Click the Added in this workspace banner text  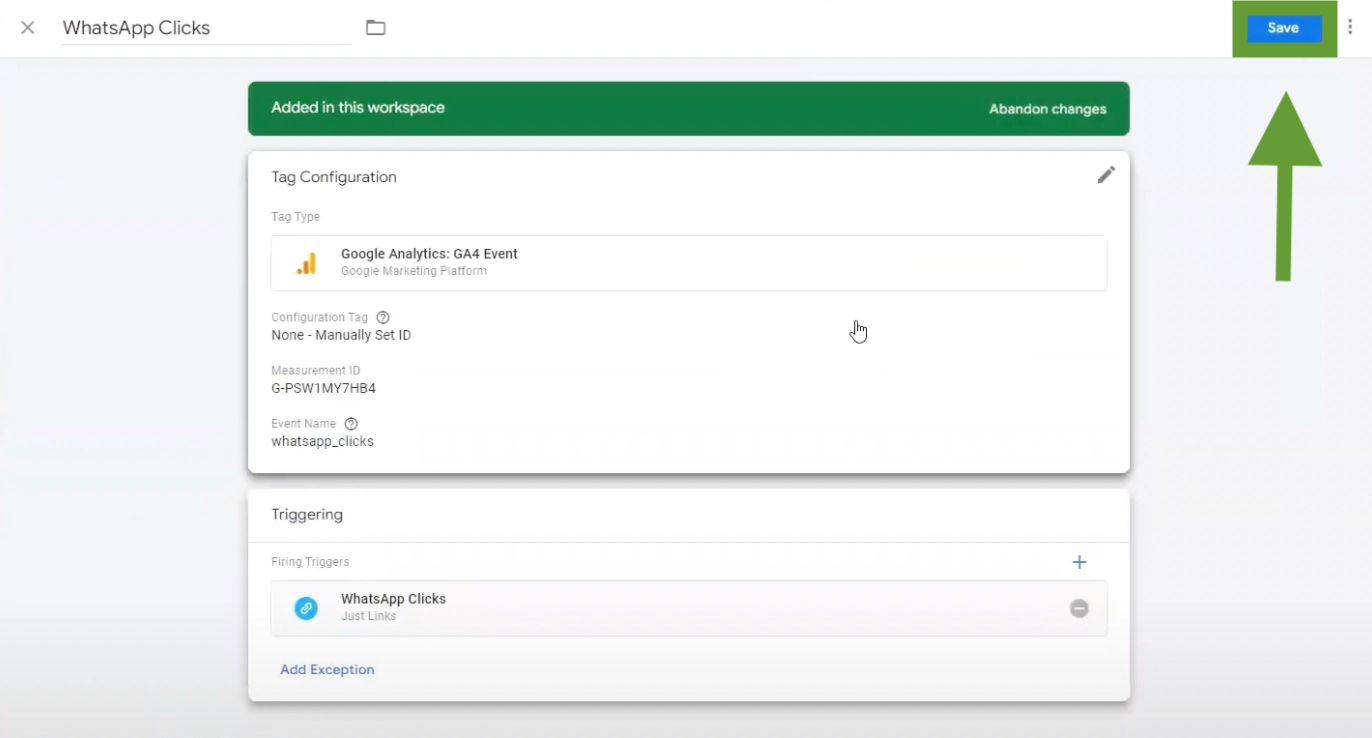358,108
